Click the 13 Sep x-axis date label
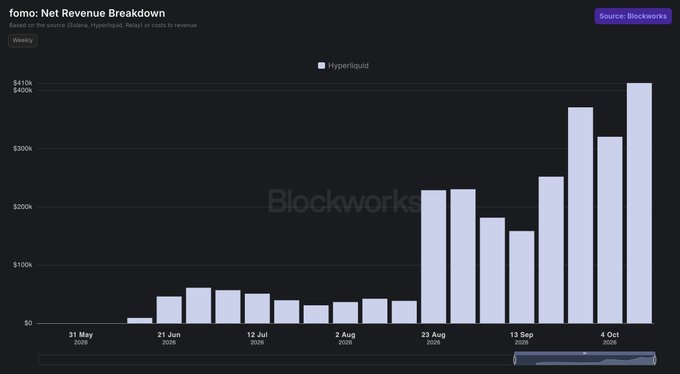 (x=522, y=338)
